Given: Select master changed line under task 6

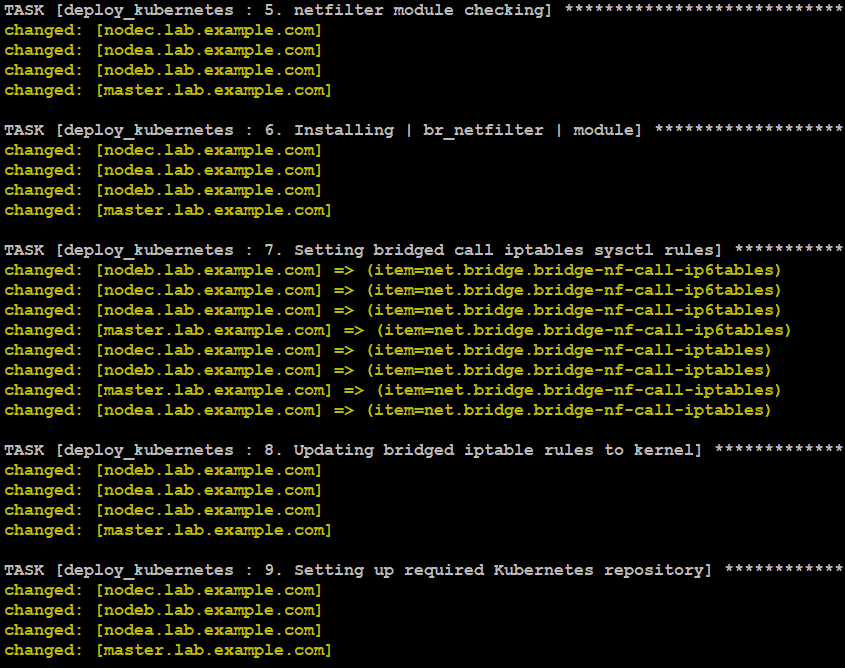Looking at the screenshot, I should [168, 210].
